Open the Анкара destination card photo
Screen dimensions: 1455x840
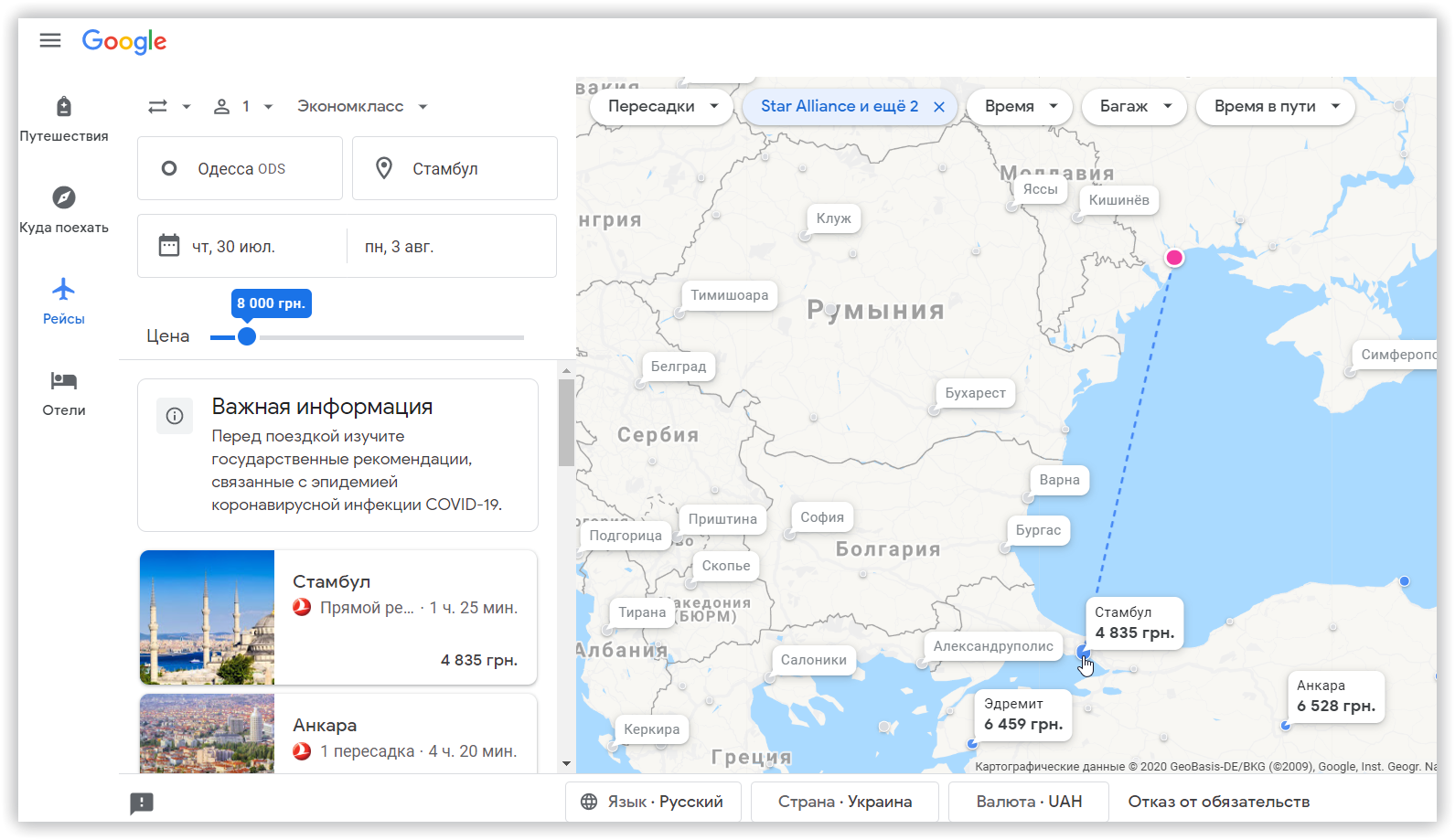click(207, 733)
